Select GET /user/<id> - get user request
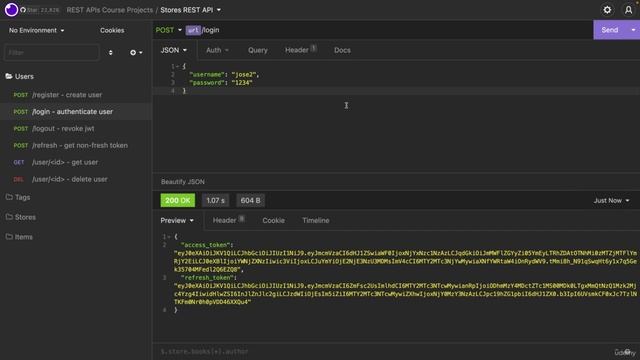The height and width of the screenshot is (360, 640). pos(76,162)
